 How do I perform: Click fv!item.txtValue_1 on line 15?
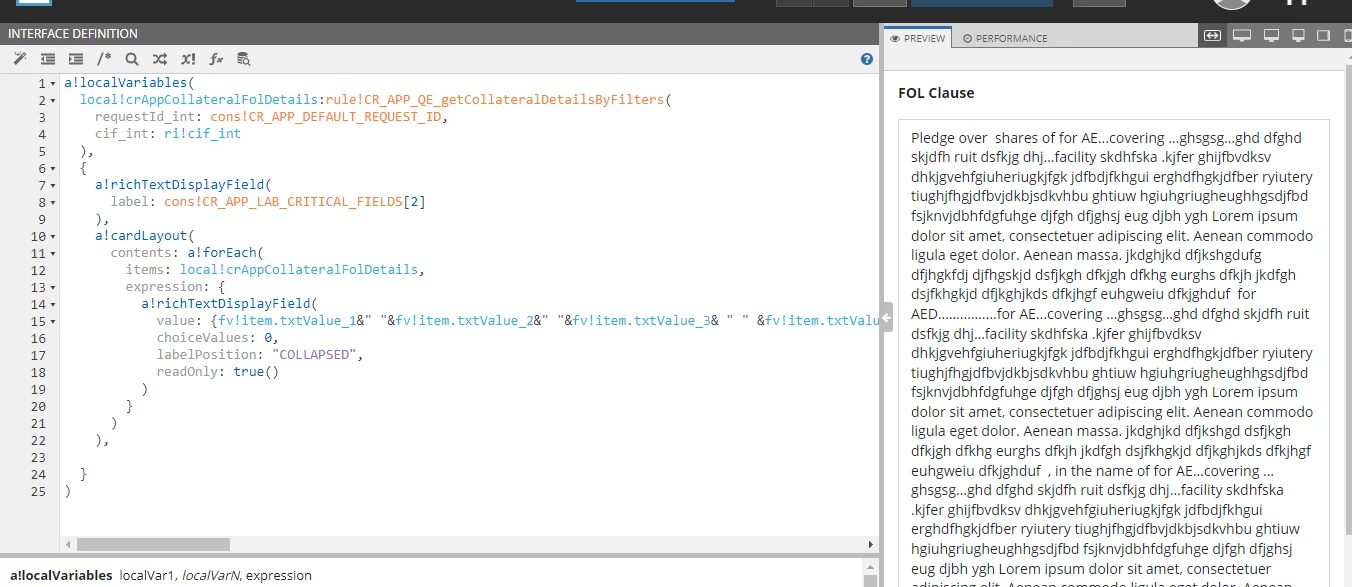tap(286, 321)
